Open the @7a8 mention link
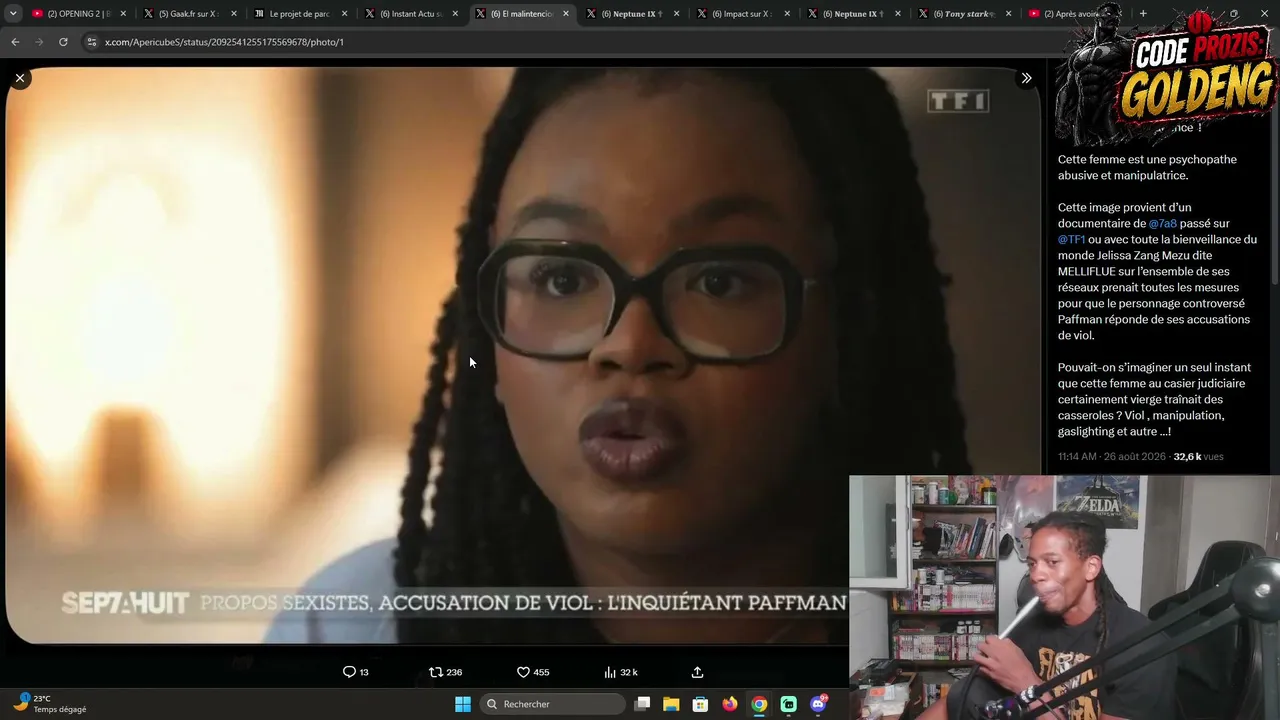1280x720 pixels. pos(1162,224)
